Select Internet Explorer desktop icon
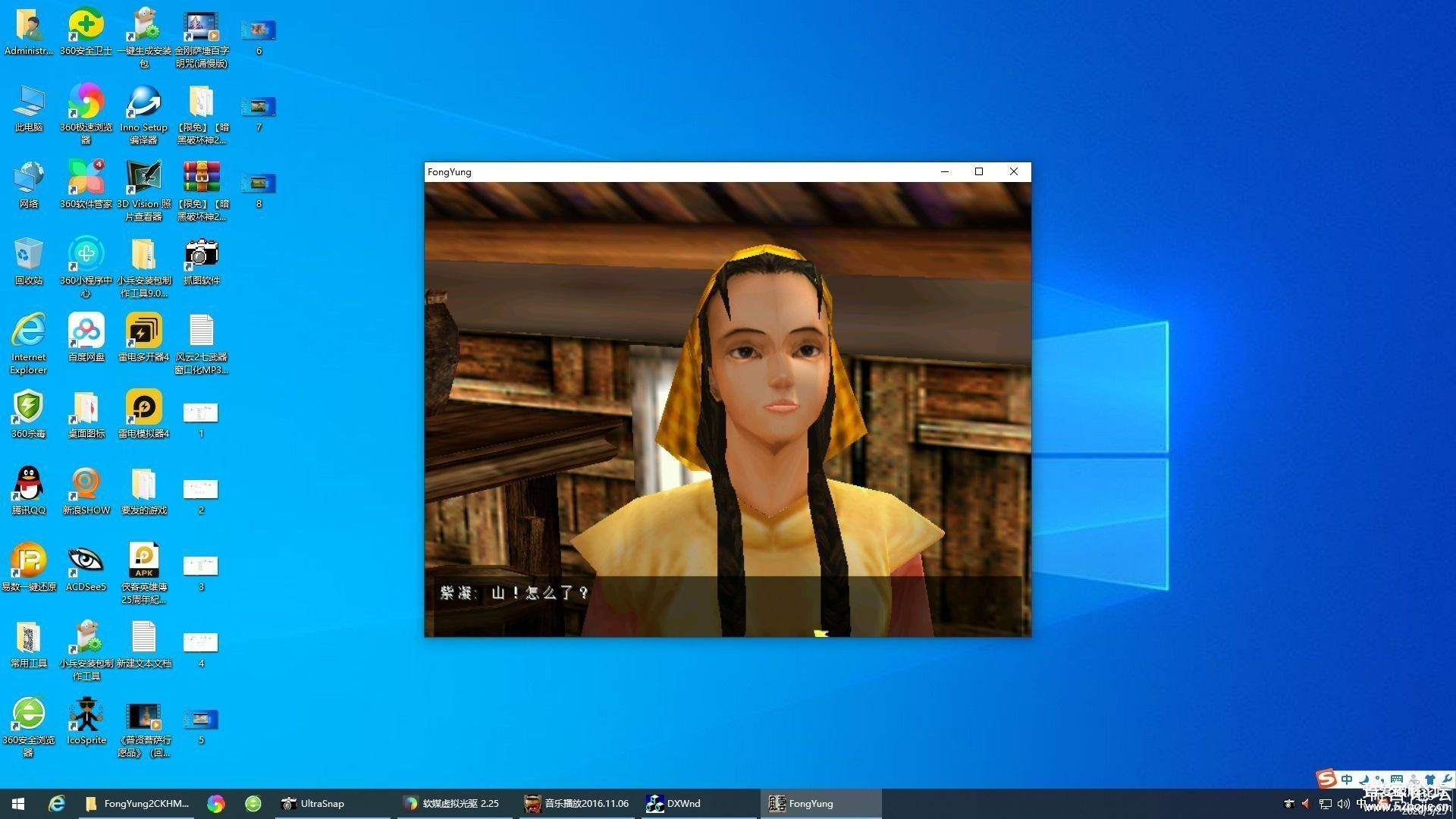Image resolution: width=1456 pixels, height=819 pixels. pos(29,344)
